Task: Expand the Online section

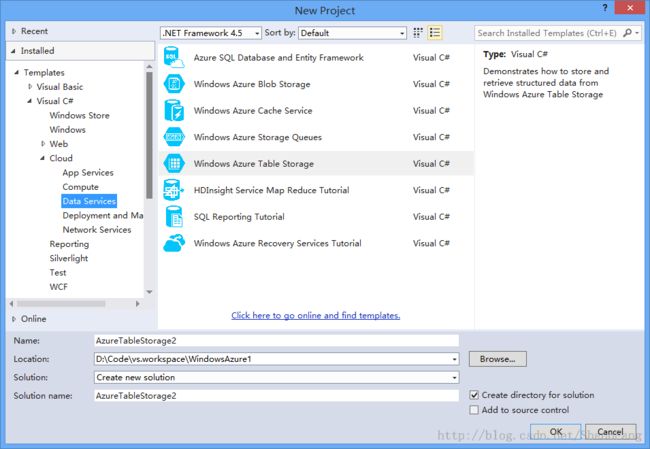Action: pyautogui.click(x=14, y=319)
